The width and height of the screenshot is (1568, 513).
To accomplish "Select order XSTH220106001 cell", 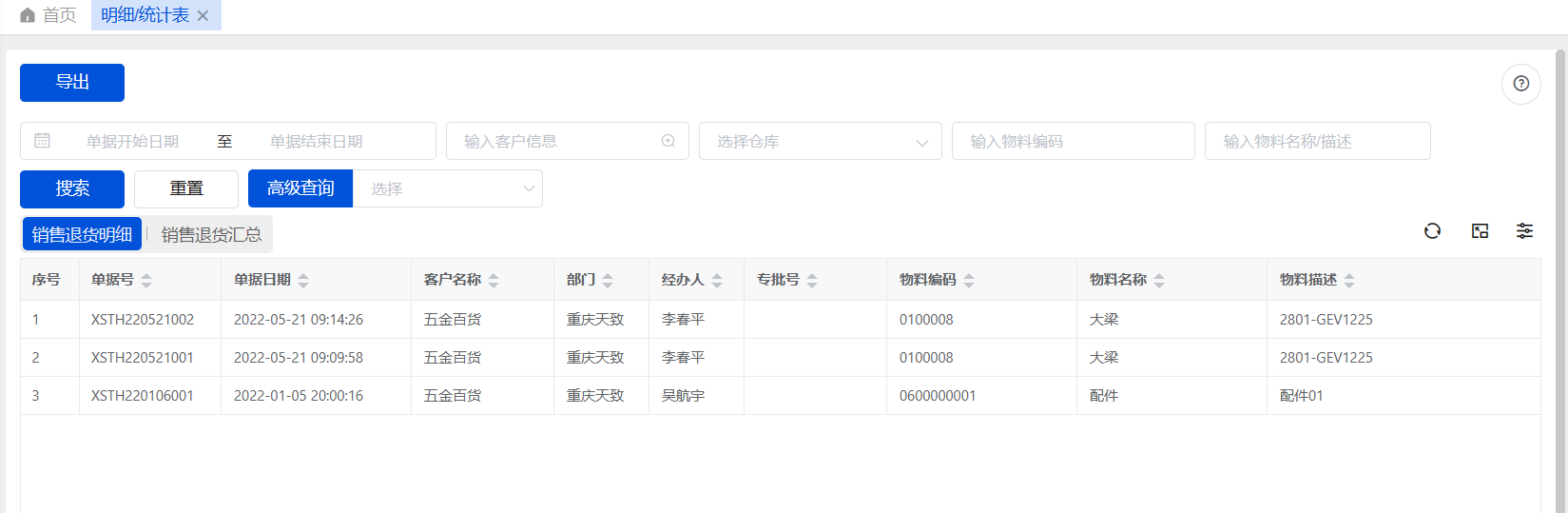I will [150, 396].
